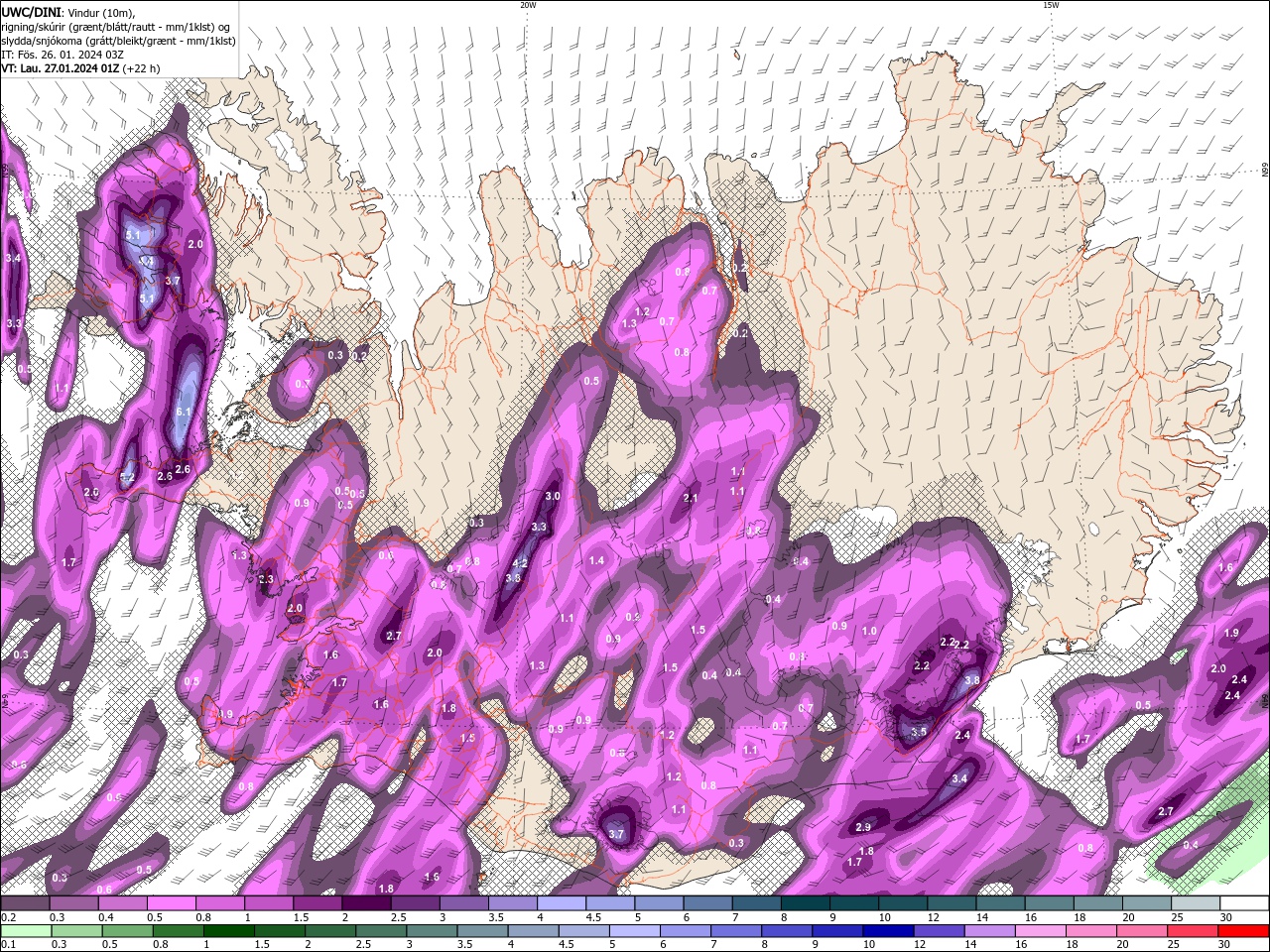Click the bright red lower swatch above 30

point(1242,931)
